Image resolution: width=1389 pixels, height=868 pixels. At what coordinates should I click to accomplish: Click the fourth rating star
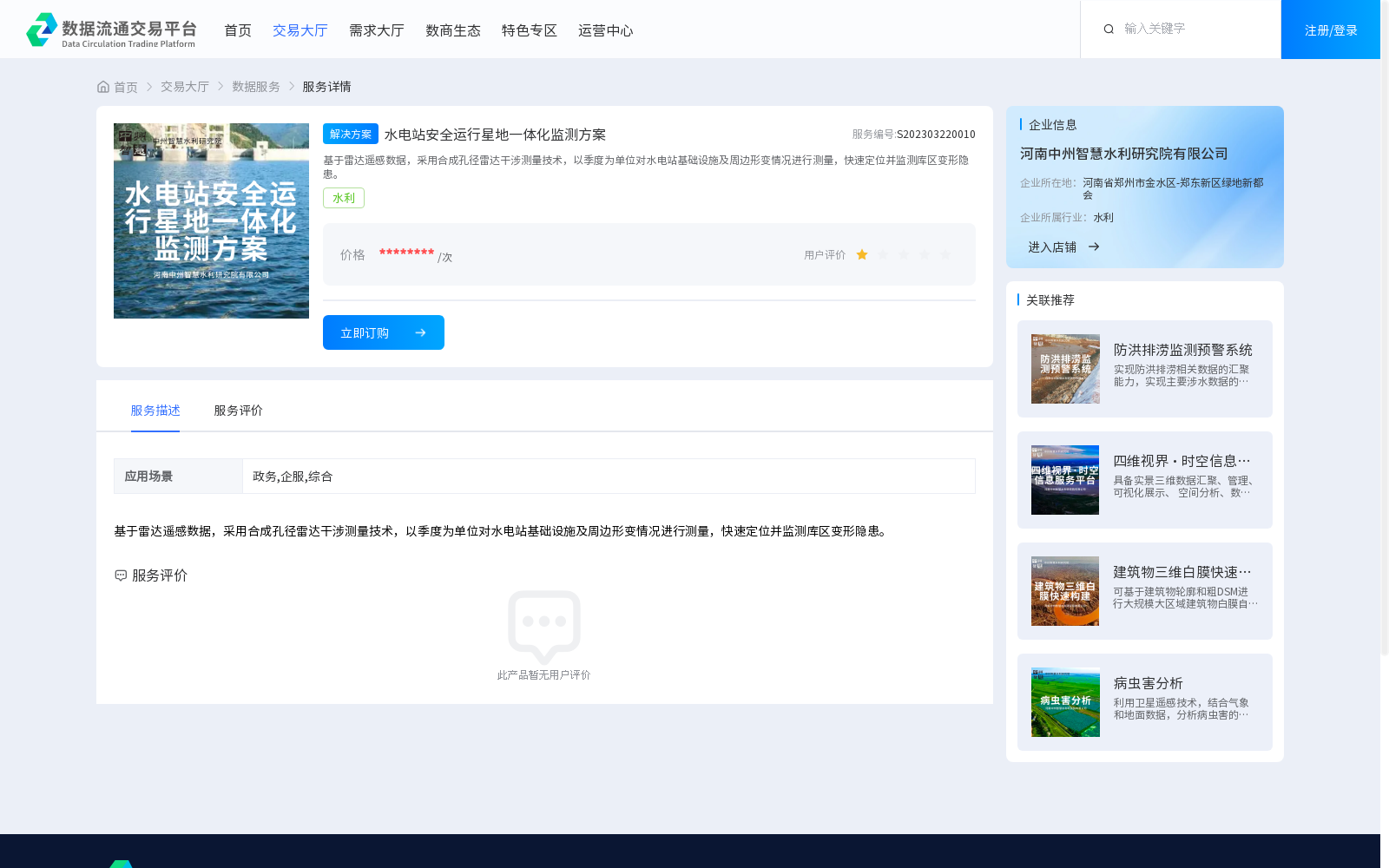925,254
